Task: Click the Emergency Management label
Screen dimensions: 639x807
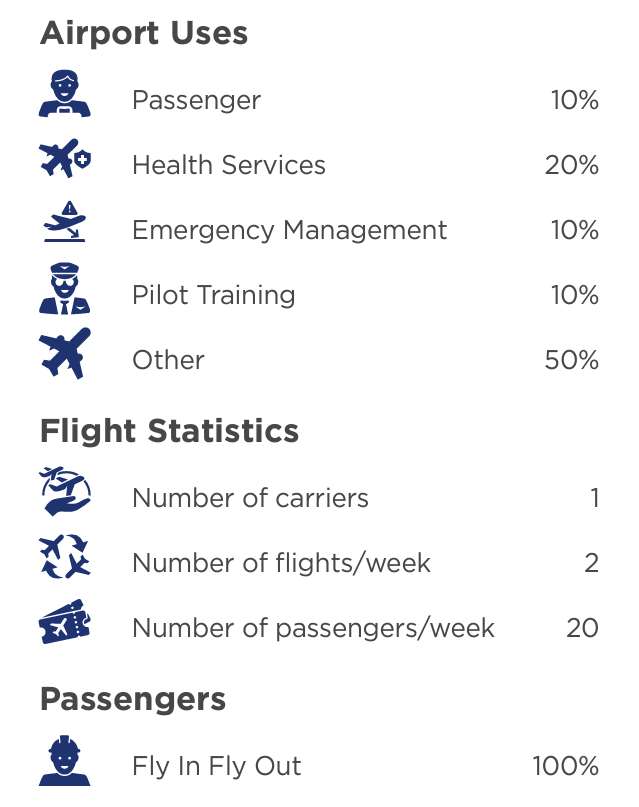Action: (290, 231)
